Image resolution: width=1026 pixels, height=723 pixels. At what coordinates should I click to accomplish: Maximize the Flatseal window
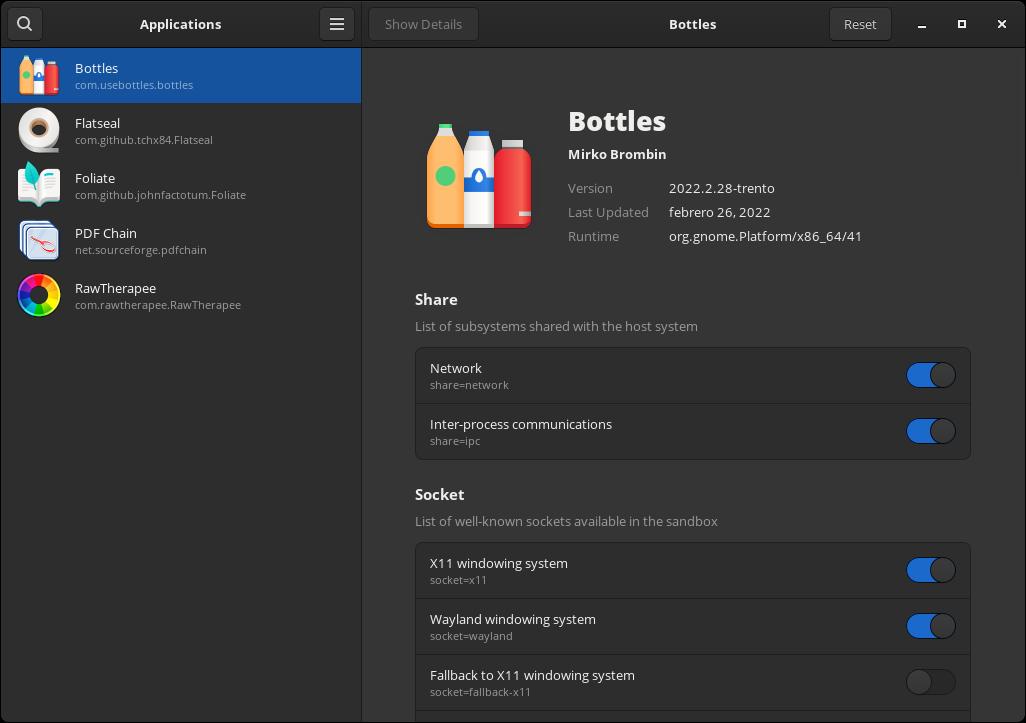(962, 24)
